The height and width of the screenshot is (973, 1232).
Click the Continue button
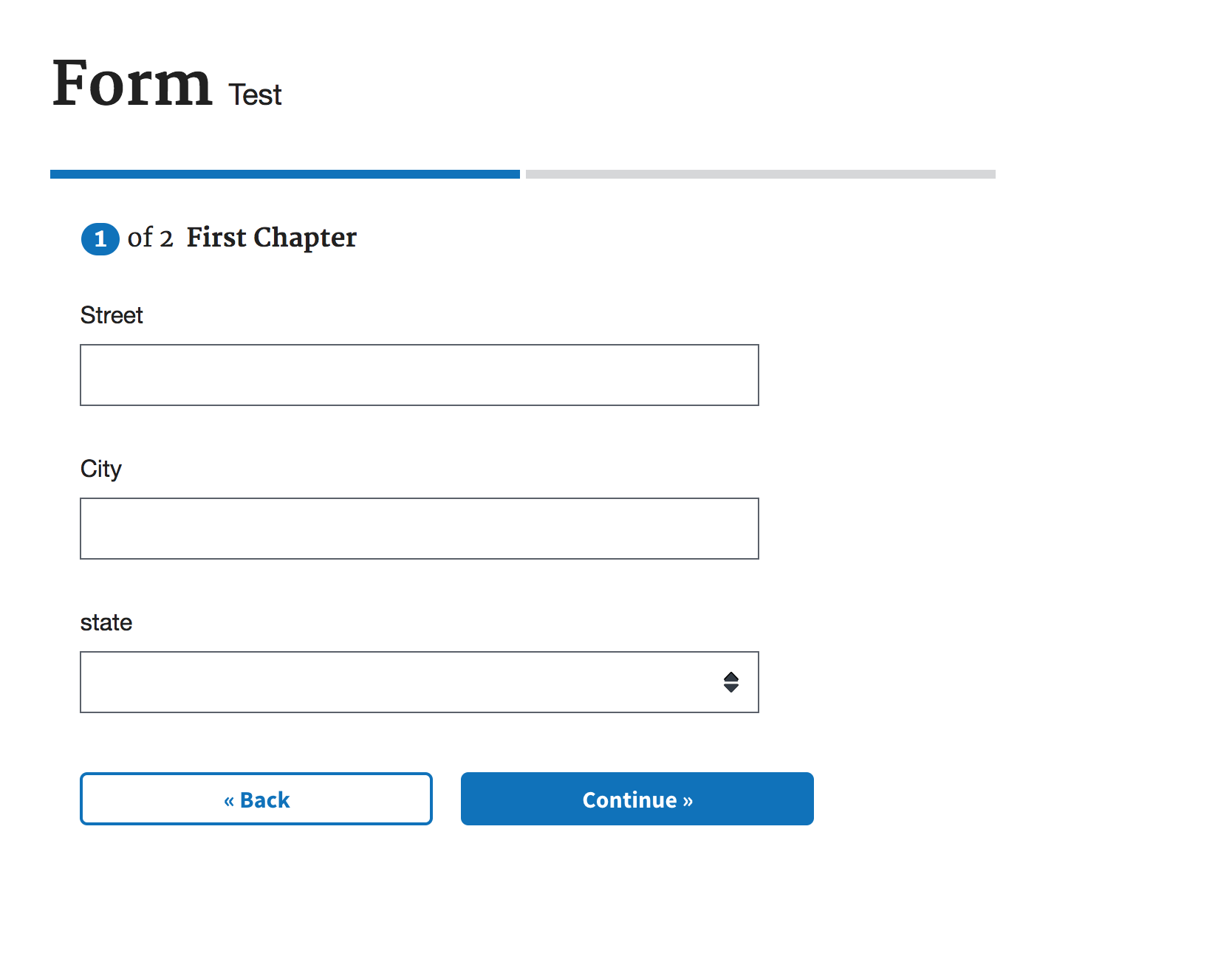point(637,799)
